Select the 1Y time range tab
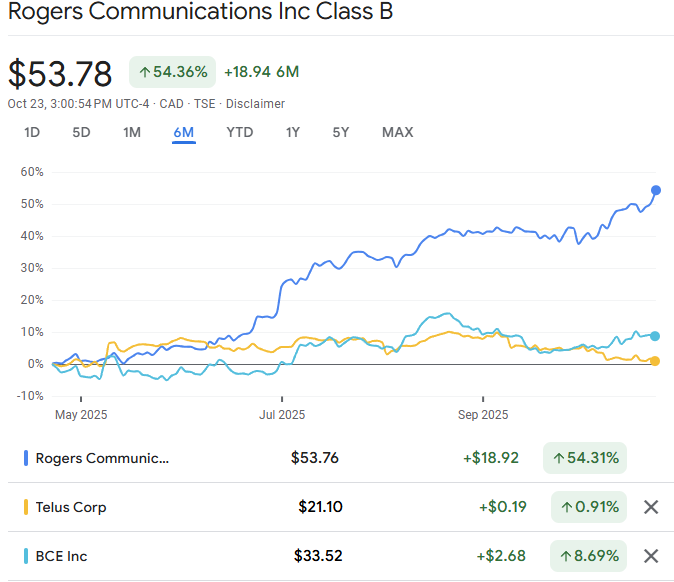The height and width of the screenshot is (582, 674). [x=293, y=132]
